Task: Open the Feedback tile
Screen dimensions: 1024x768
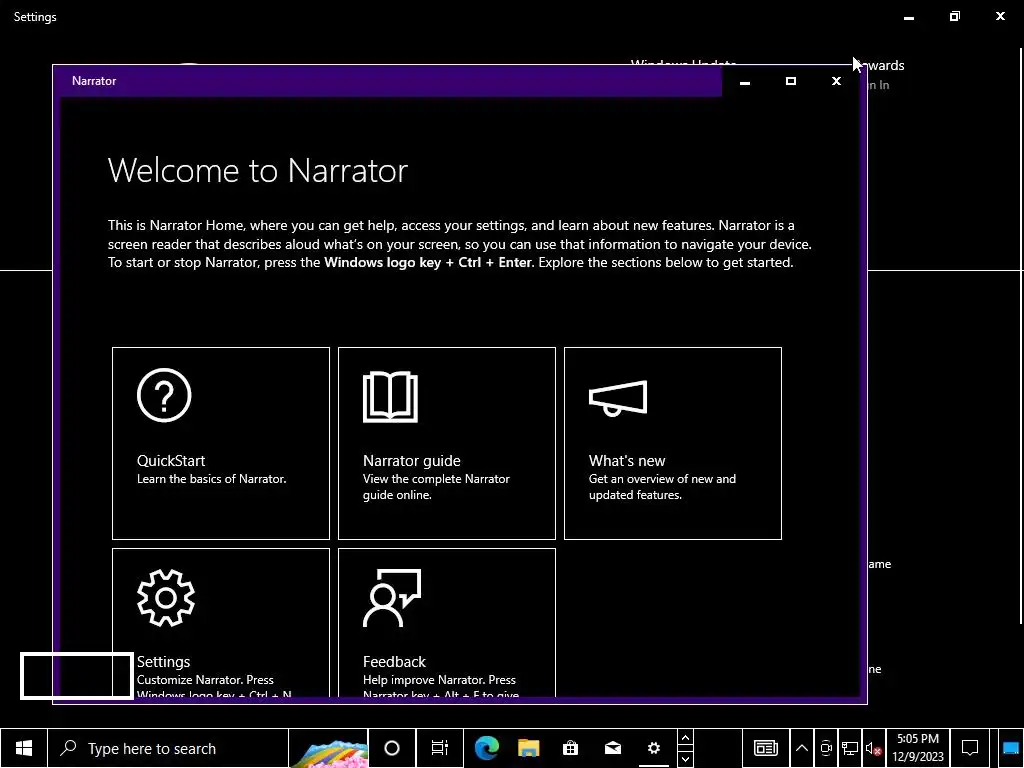Action: (x=447, y=622)
